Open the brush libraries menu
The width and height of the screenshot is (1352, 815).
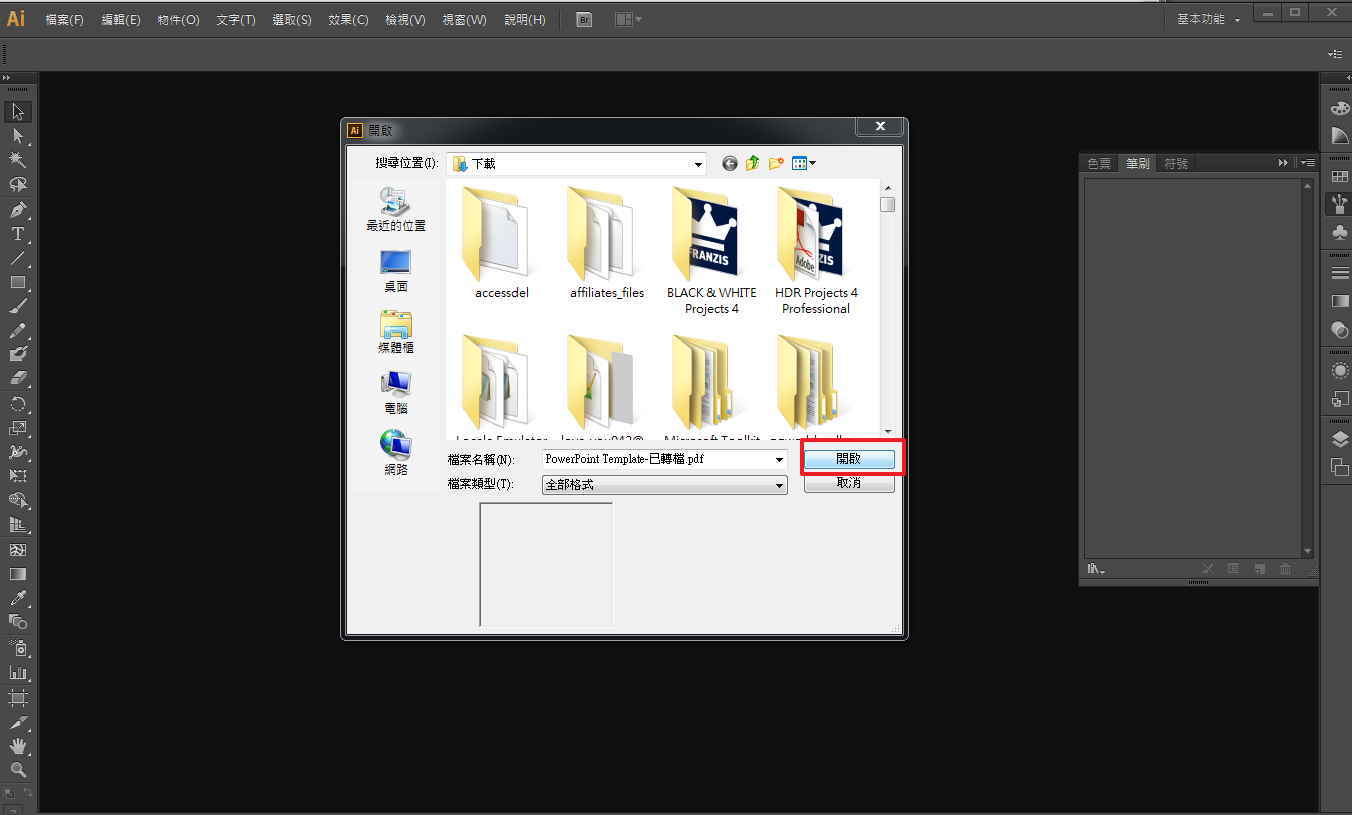click(x=1096, y=569)
